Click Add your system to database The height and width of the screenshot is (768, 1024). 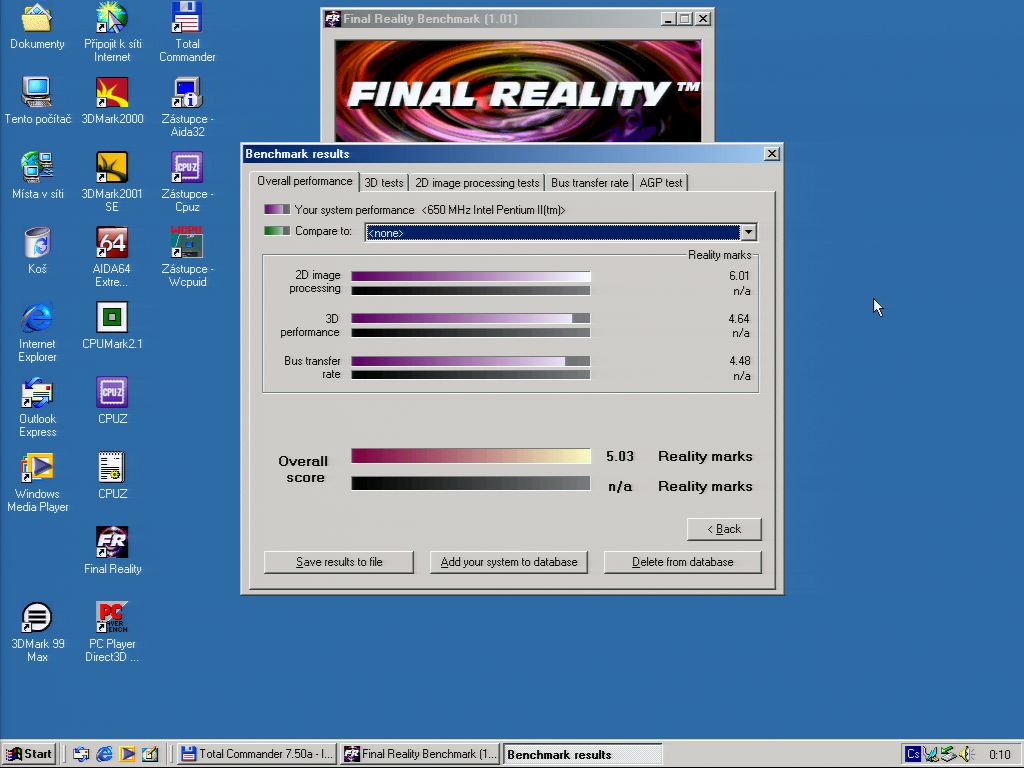tap(509, 562)
